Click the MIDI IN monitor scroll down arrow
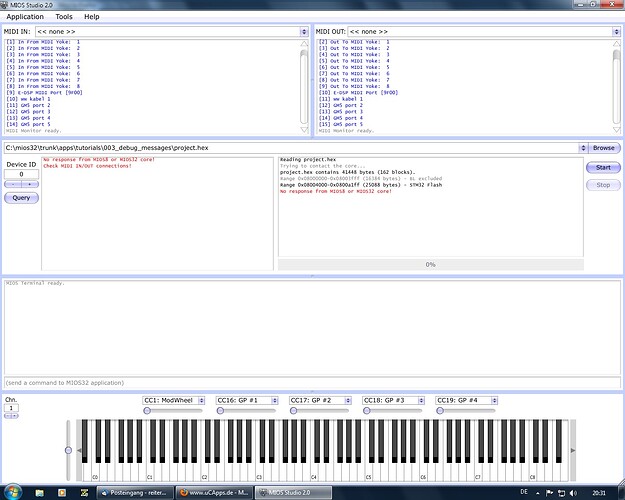 pyautogui.click(x=304, y=130)
